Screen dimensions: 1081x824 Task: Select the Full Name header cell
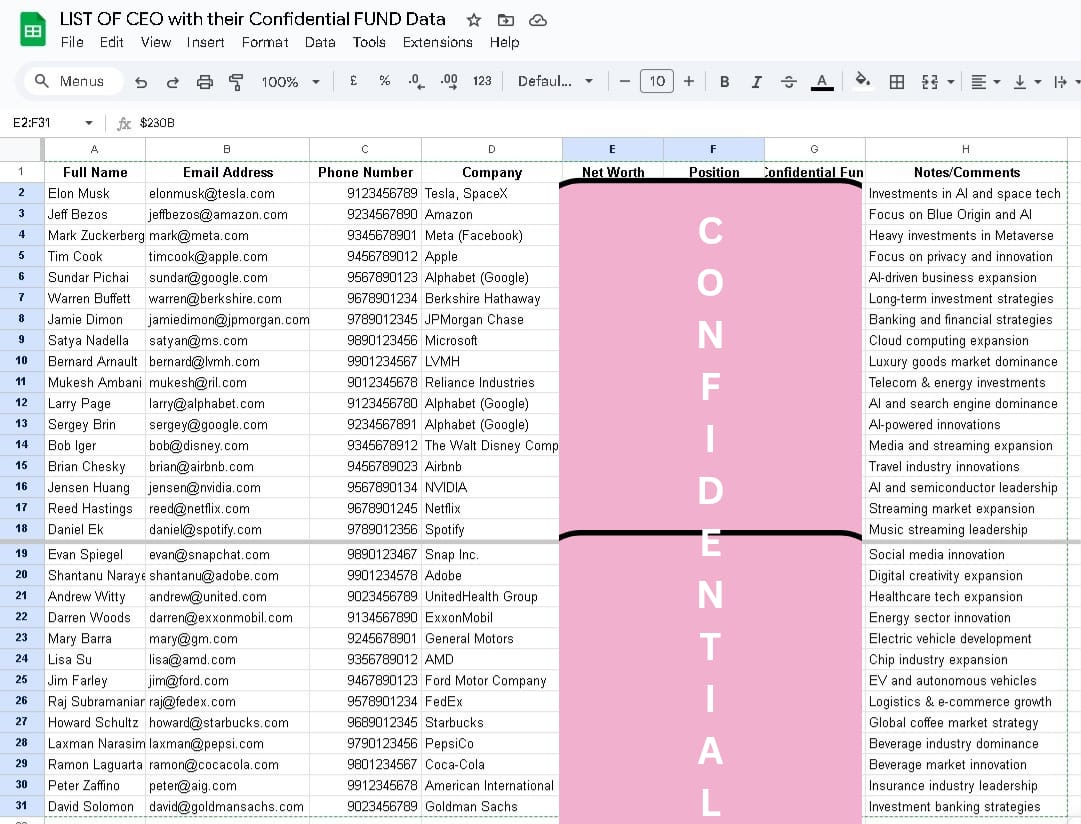point(94,172)
